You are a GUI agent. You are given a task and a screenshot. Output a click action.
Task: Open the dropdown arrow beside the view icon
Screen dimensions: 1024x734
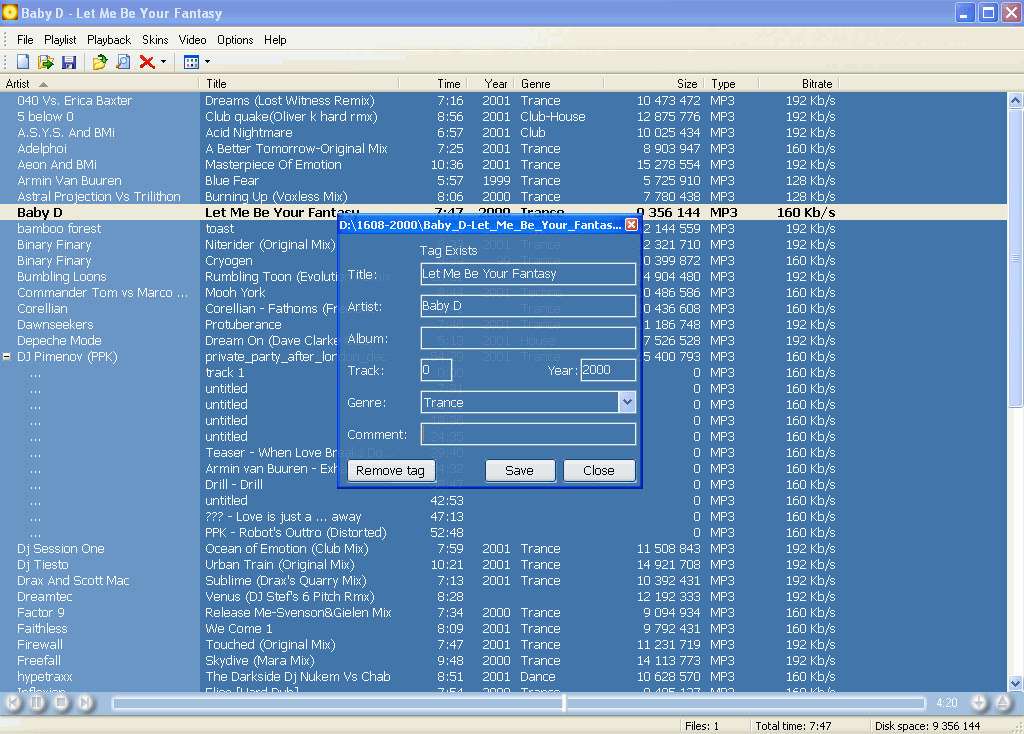(208, 62)
